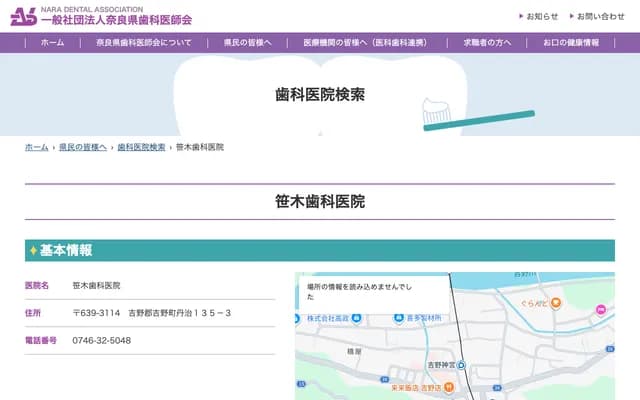Open the お問い合わせ link at top
The height and width of the screenshot is (400, 640).
pos(600,16)
